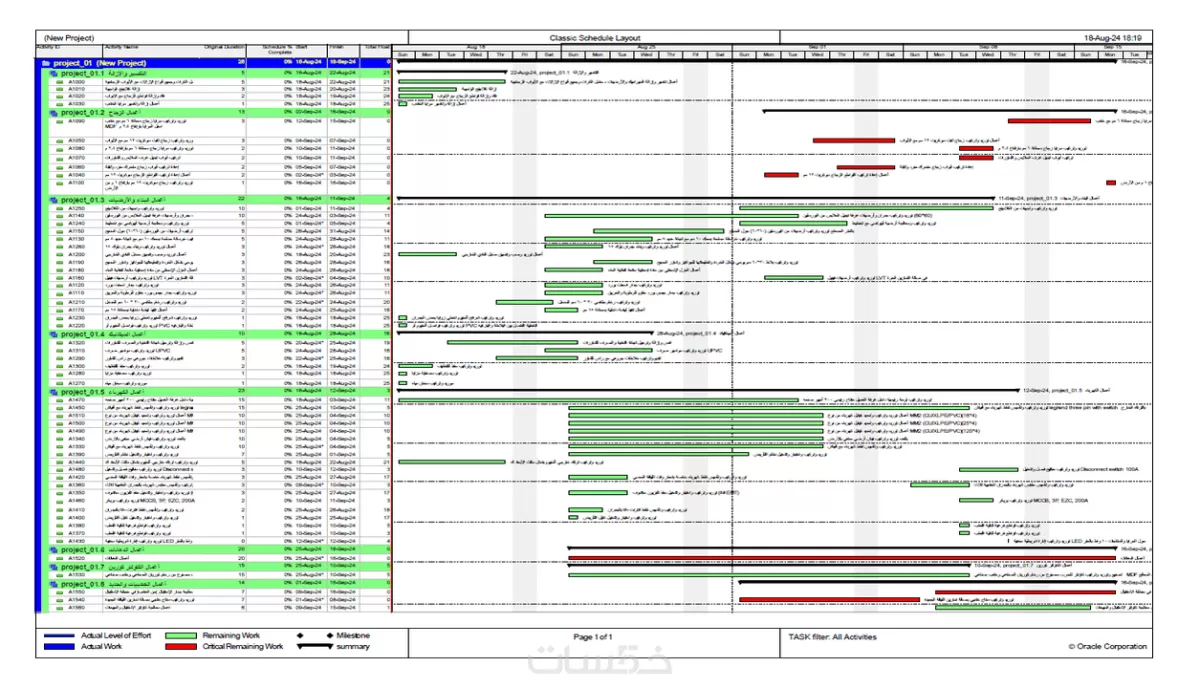
Task: Click the green activity icon beside A1470
Action: [60, 400]
